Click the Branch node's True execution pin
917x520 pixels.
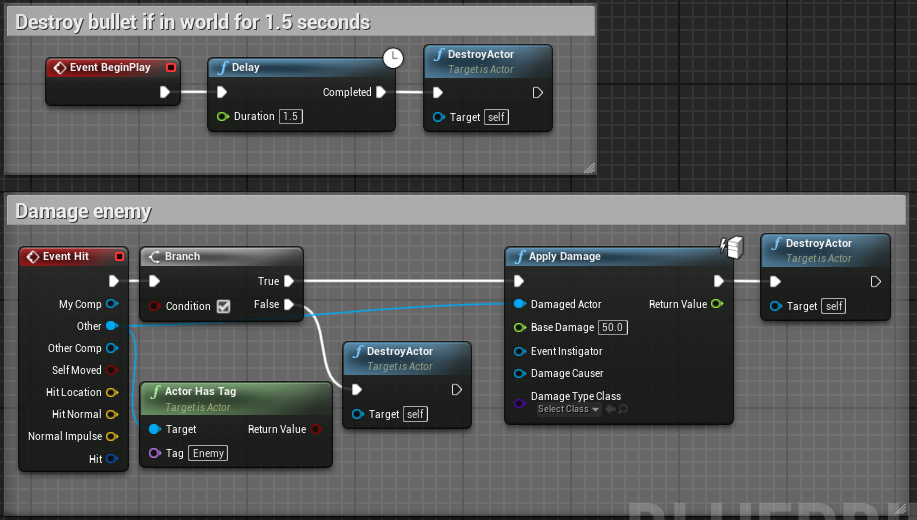(289, 282)
